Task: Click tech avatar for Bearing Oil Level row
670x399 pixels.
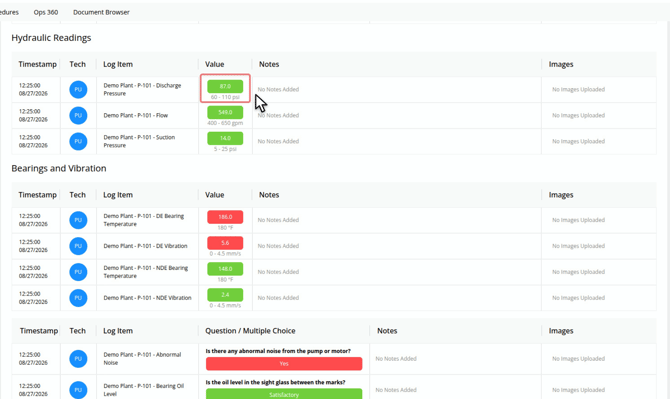Action: pos(78,390)
